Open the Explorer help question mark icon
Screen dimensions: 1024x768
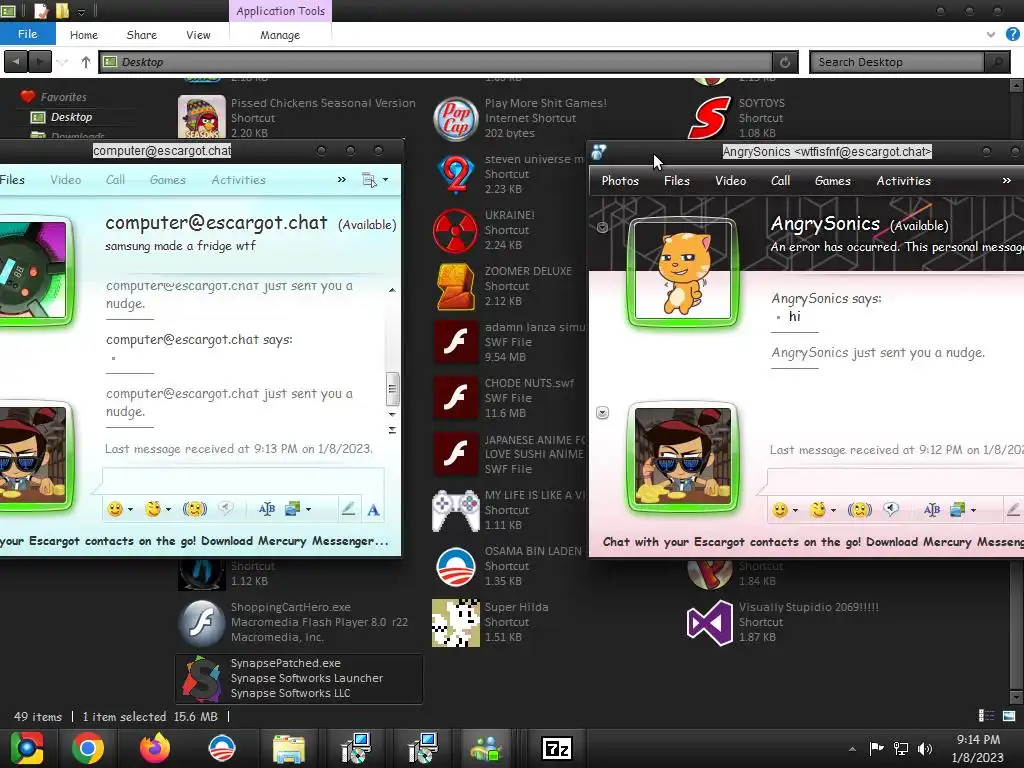click(x=1013, y=34)
